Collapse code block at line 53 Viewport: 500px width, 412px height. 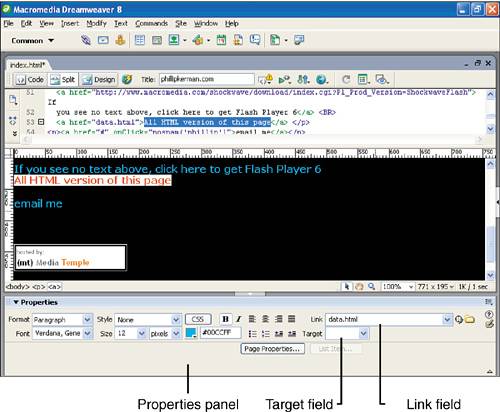point(41,122)
